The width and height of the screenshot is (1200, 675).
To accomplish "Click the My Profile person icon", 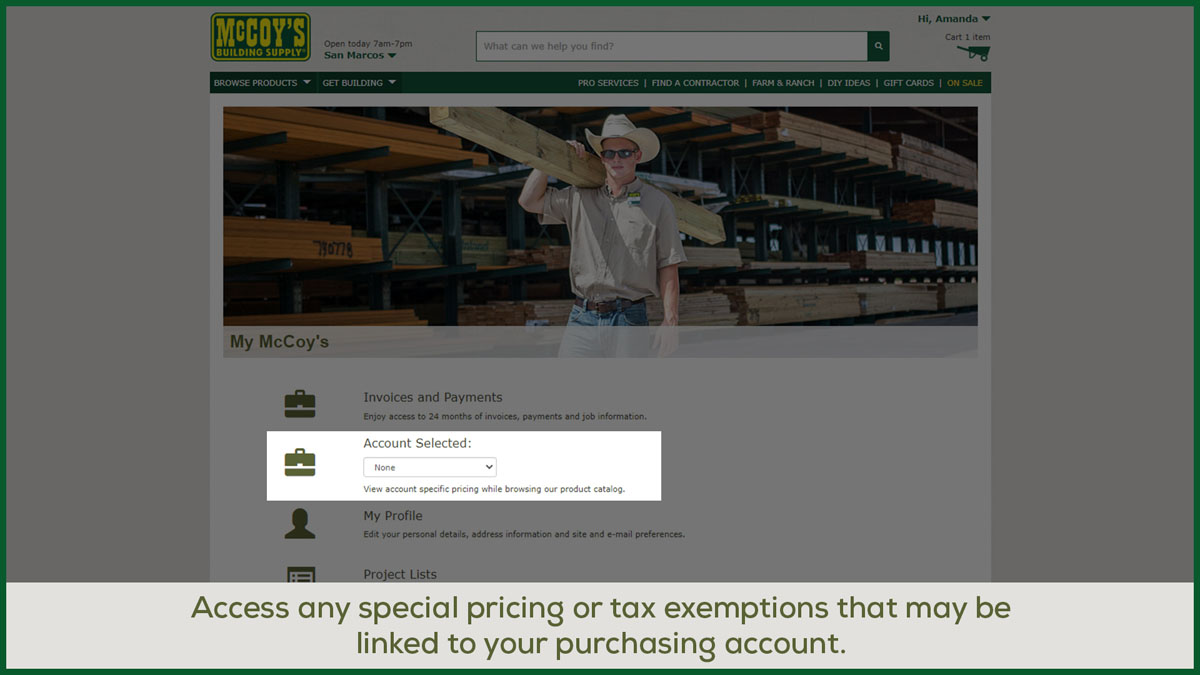I will (x=300, y=523).
